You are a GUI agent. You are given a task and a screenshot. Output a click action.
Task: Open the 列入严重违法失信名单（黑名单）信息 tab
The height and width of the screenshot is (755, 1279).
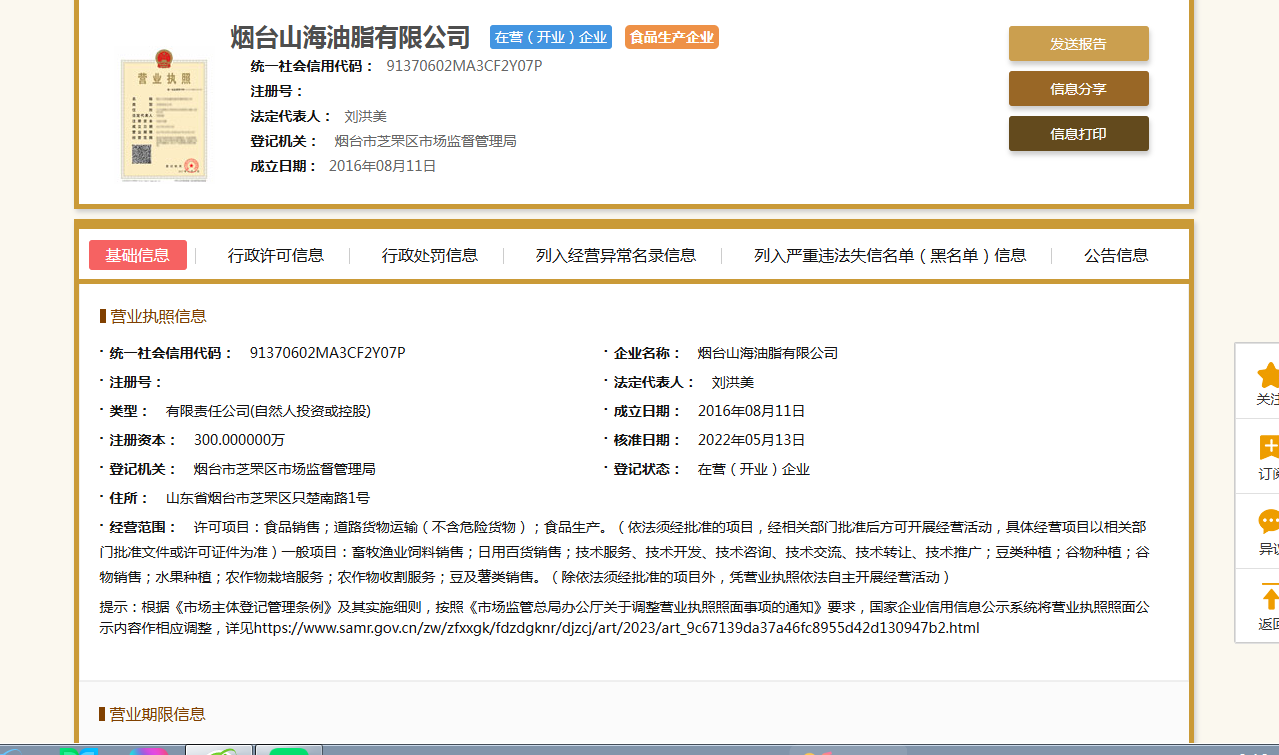890,255
